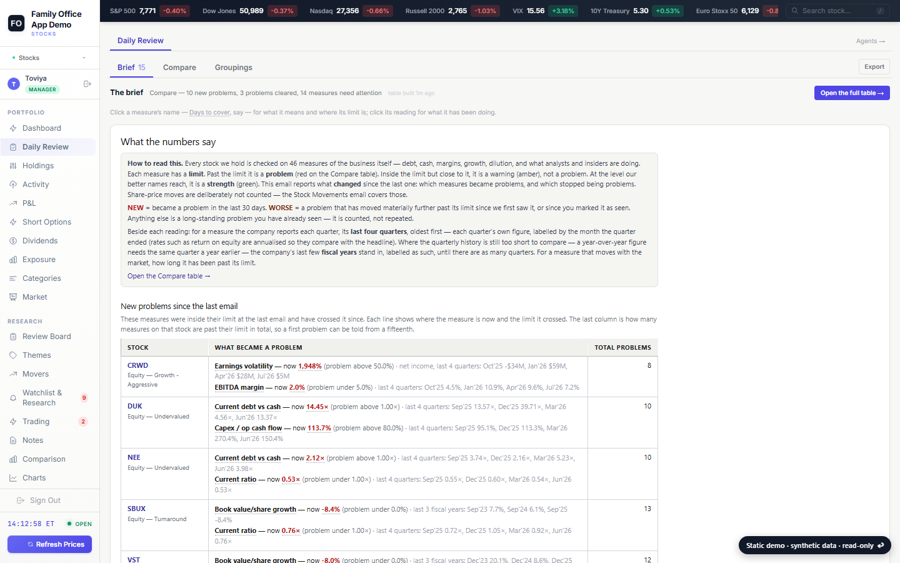Click the MANAGER role badge
Screen dimensions: 900x563
(x=42, y=90)
